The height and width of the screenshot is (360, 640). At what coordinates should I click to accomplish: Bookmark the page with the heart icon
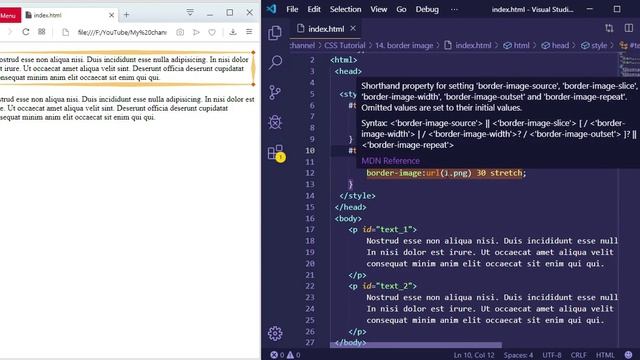212,32
